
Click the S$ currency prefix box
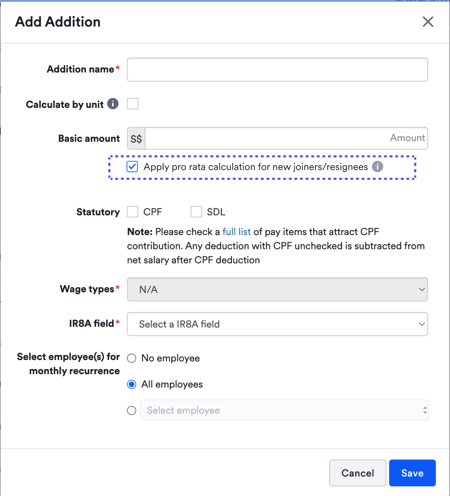pos(136,138)
